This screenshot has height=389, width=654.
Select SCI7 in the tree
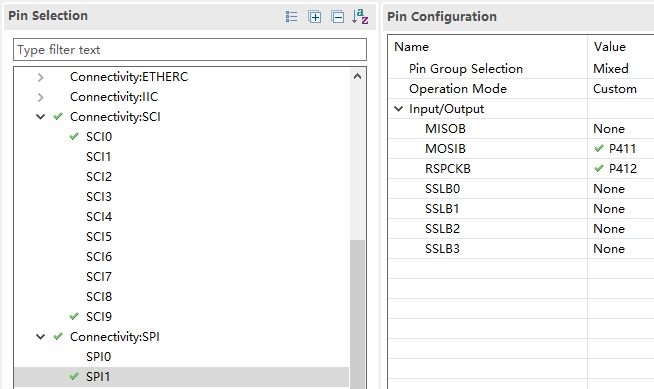(99, 277)
